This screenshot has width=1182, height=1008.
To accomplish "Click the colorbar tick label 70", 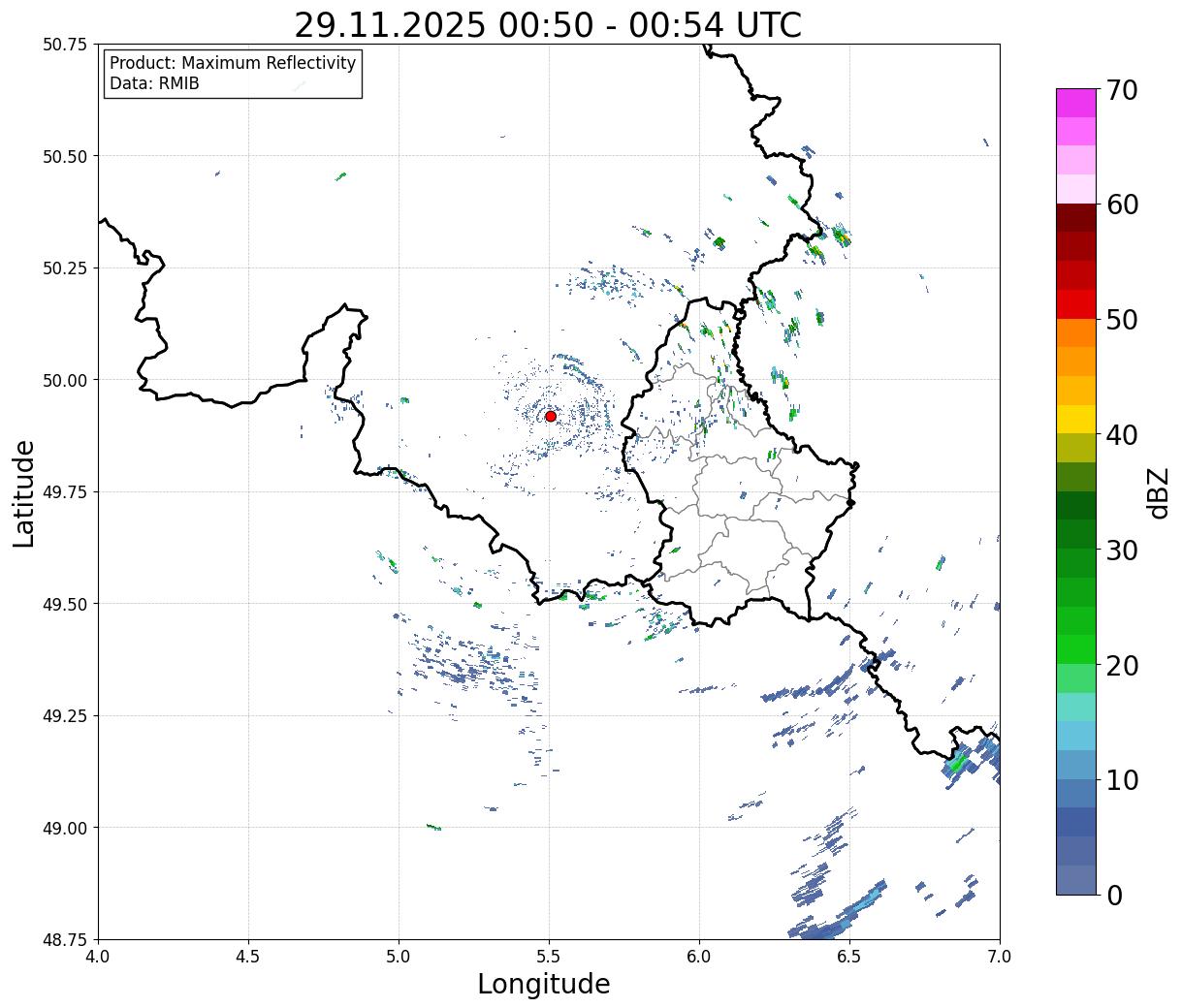I will point(1121,90).
